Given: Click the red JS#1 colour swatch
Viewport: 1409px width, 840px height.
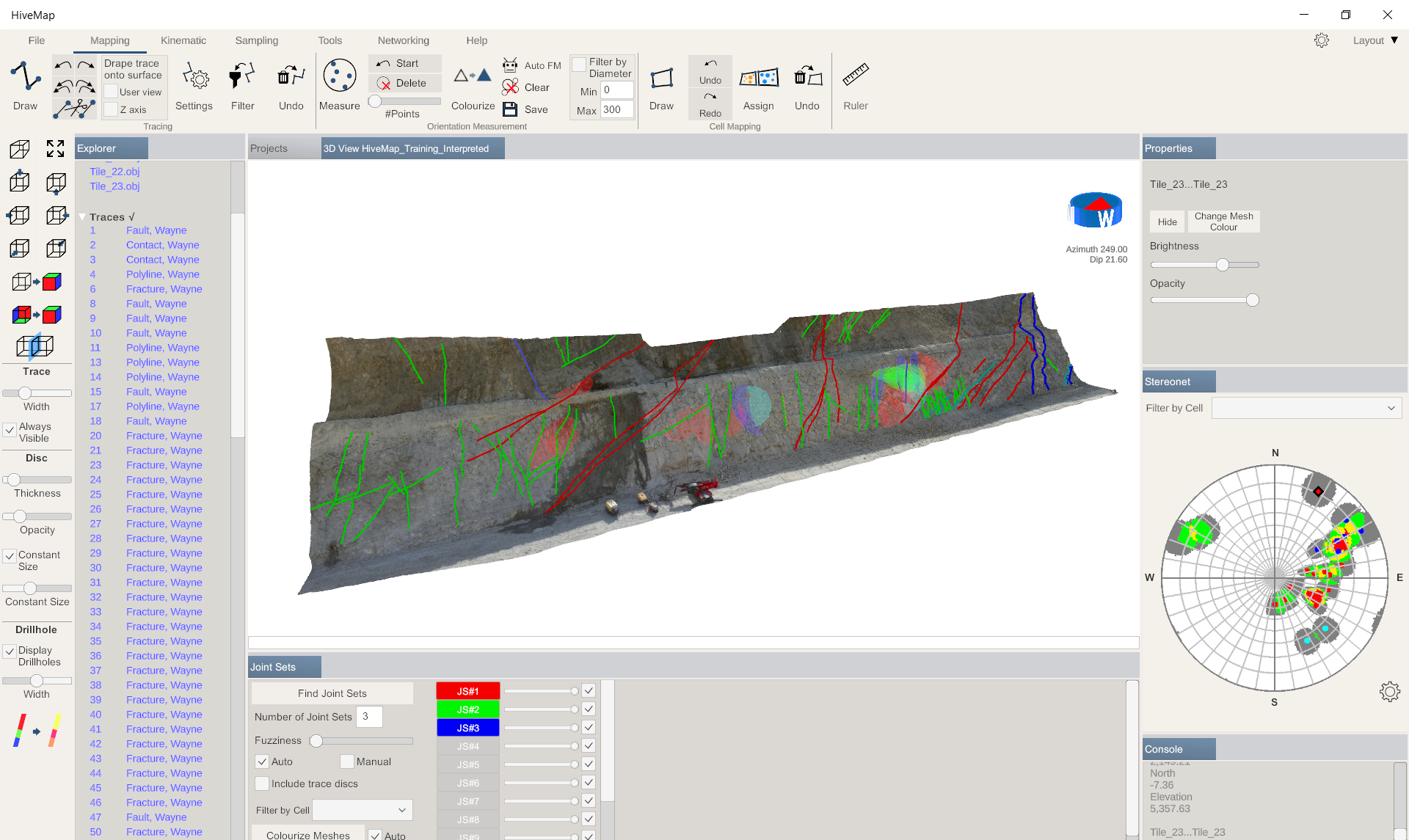Looking at the screenshot, I should (467, 691).
